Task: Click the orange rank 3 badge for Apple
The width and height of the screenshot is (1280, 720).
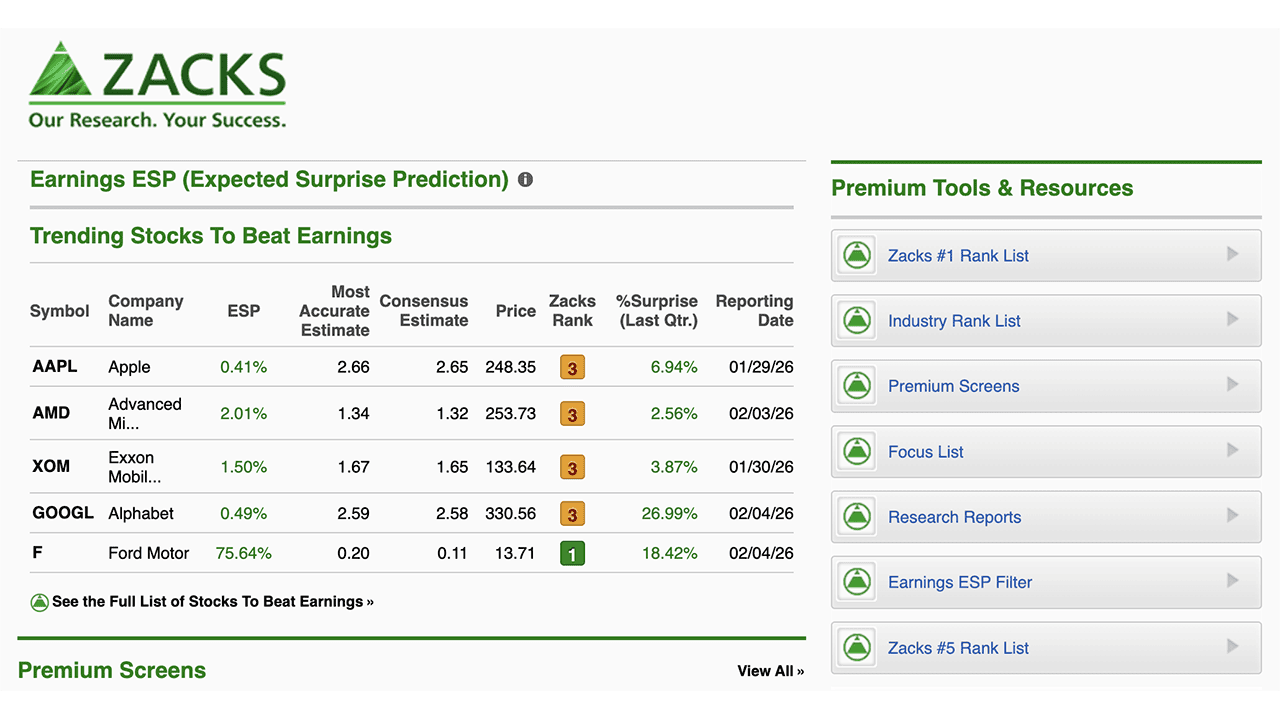Action: (572, 367)
